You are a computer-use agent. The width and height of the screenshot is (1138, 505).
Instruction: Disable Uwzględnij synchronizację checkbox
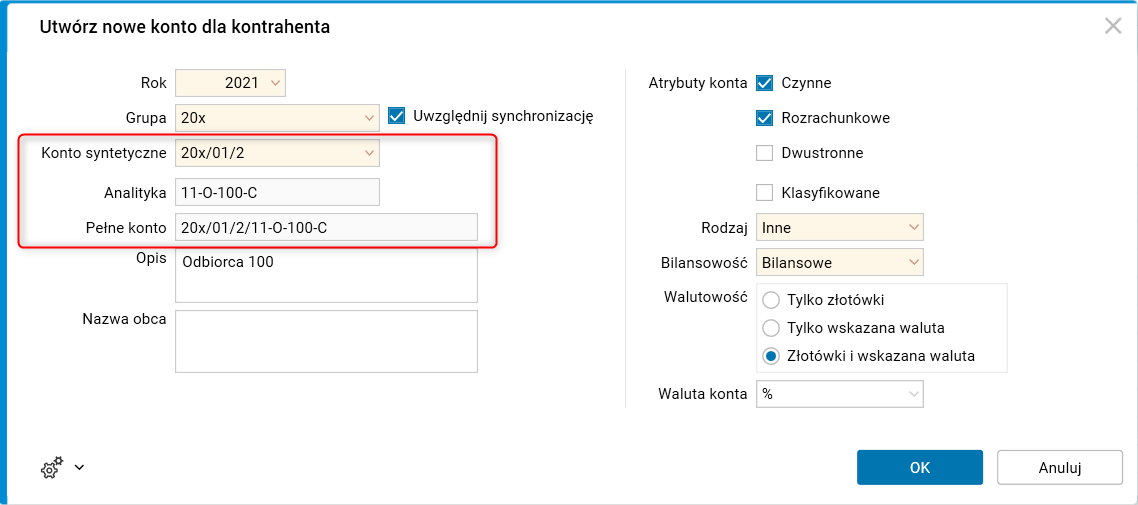396,116
